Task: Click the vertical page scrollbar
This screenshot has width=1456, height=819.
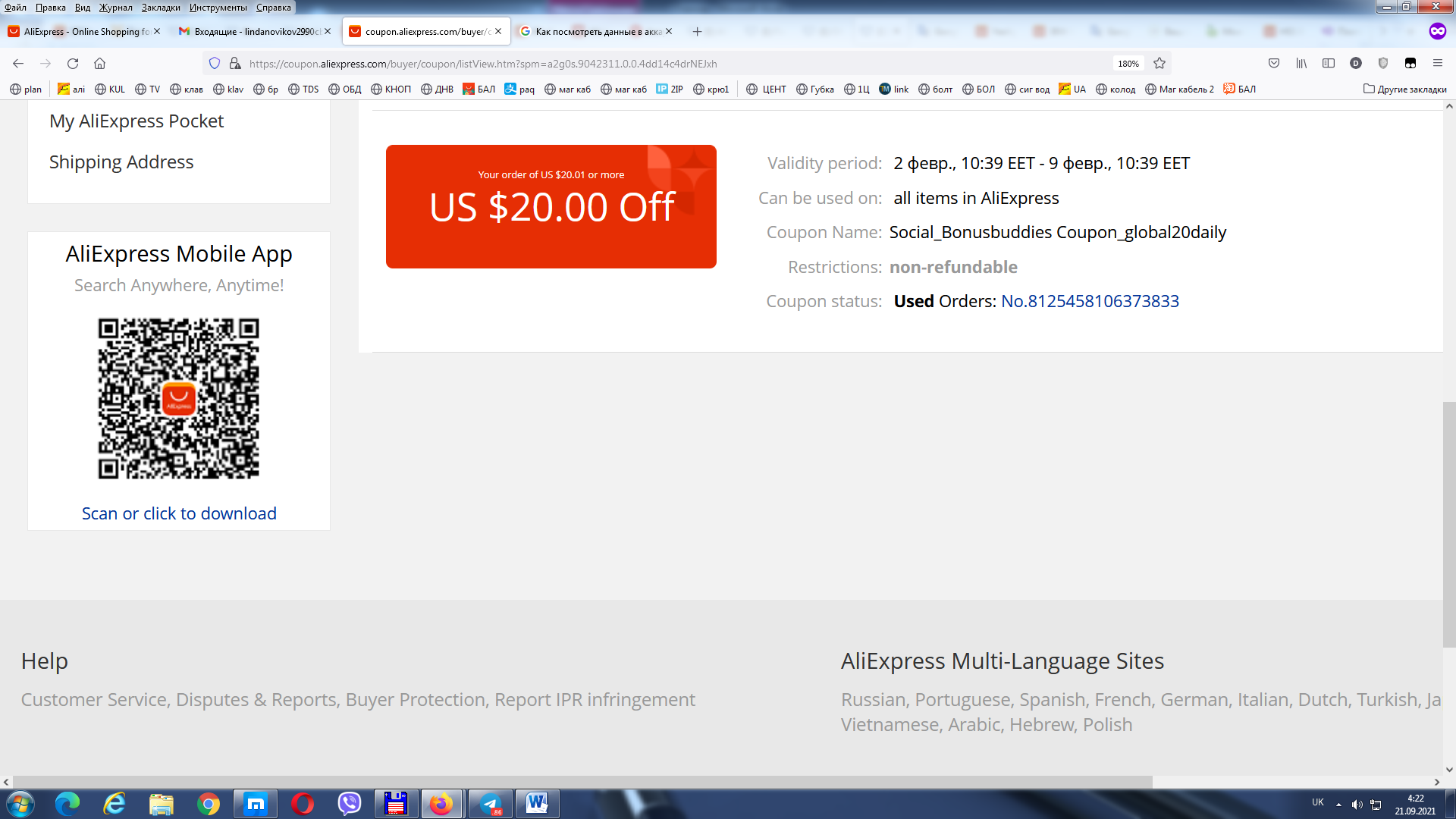Action: tap(1449, 525)
